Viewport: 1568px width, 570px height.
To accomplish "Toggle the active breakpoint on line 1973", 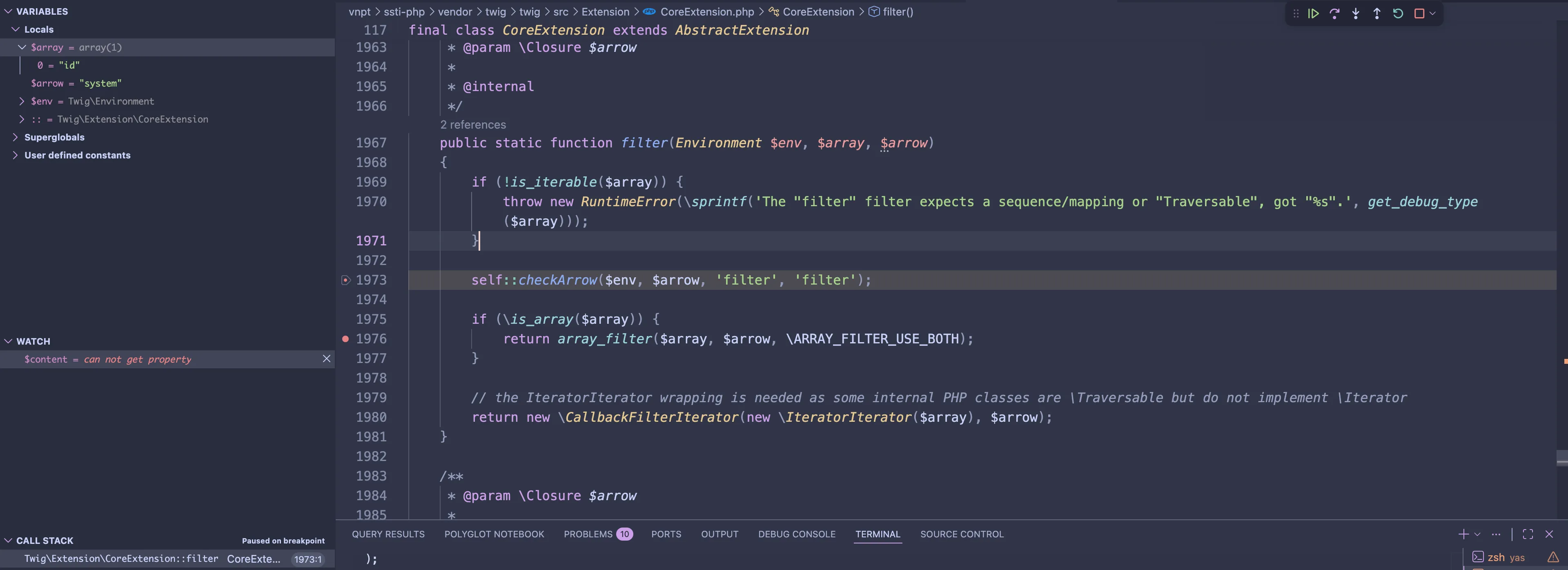I will coord(346,280).
